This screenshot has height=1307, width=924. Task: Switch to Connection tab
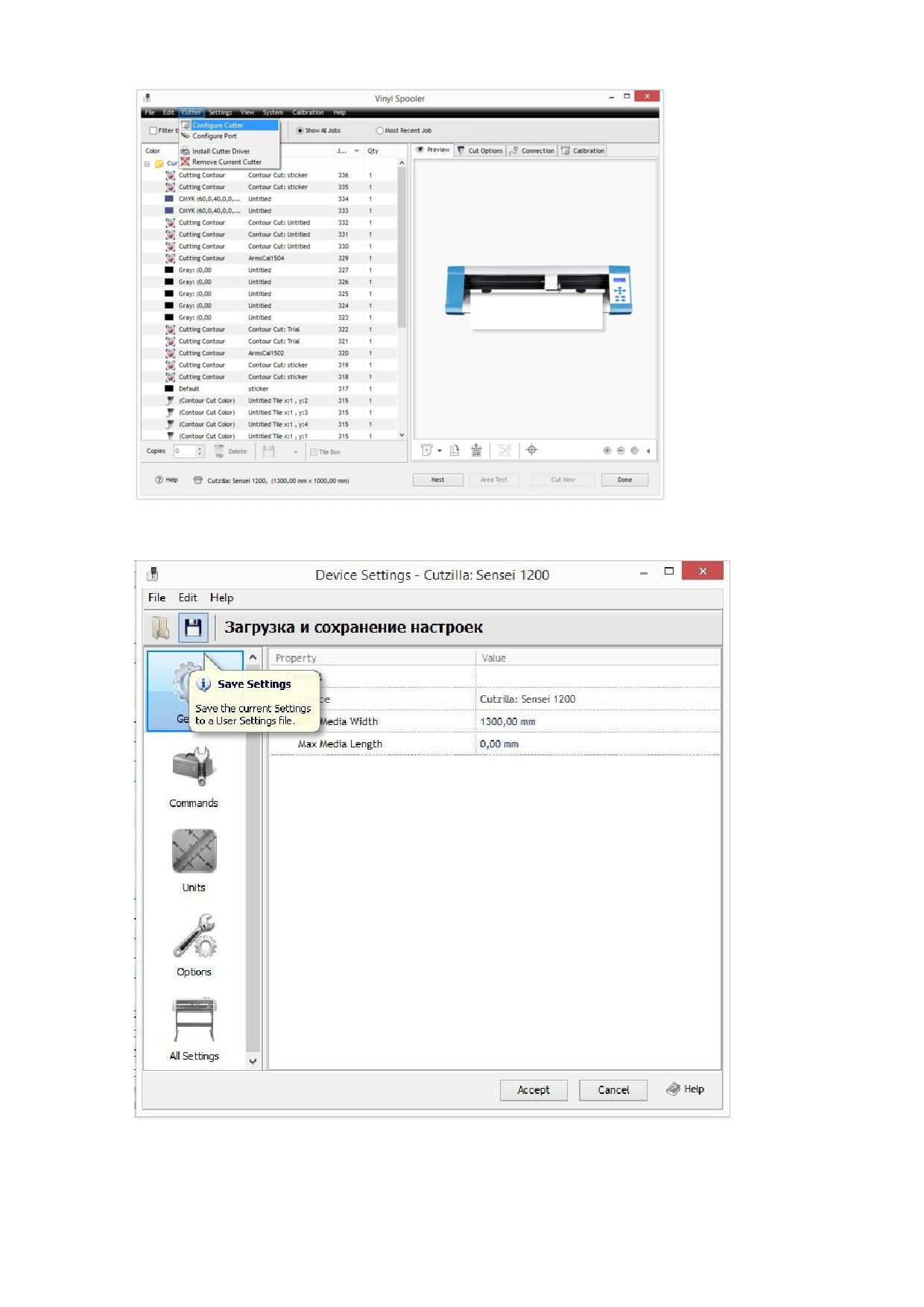click(x=532, y=151)
